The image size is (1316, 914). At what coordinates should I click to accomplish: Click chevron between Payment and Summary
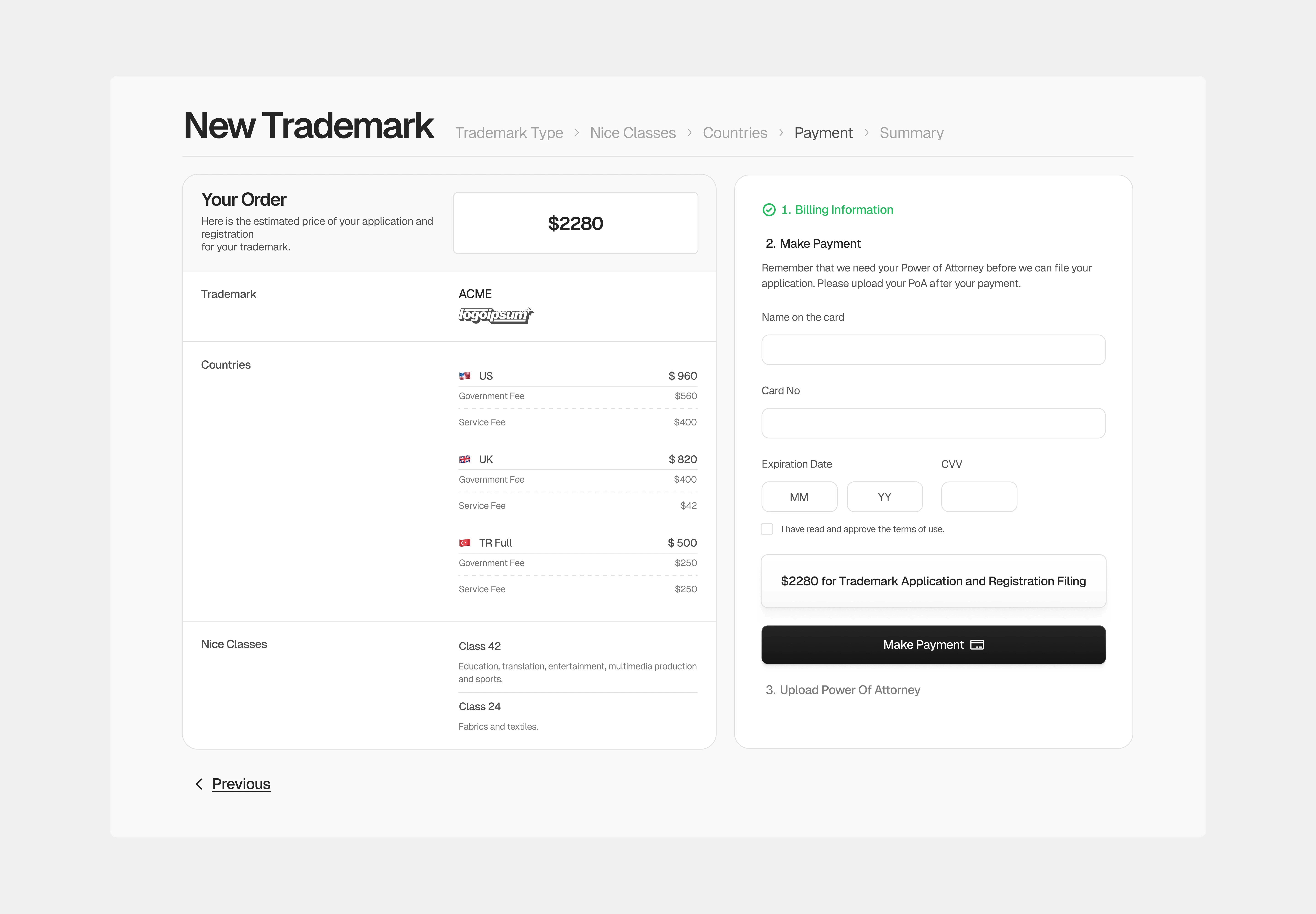click(866, 133)
